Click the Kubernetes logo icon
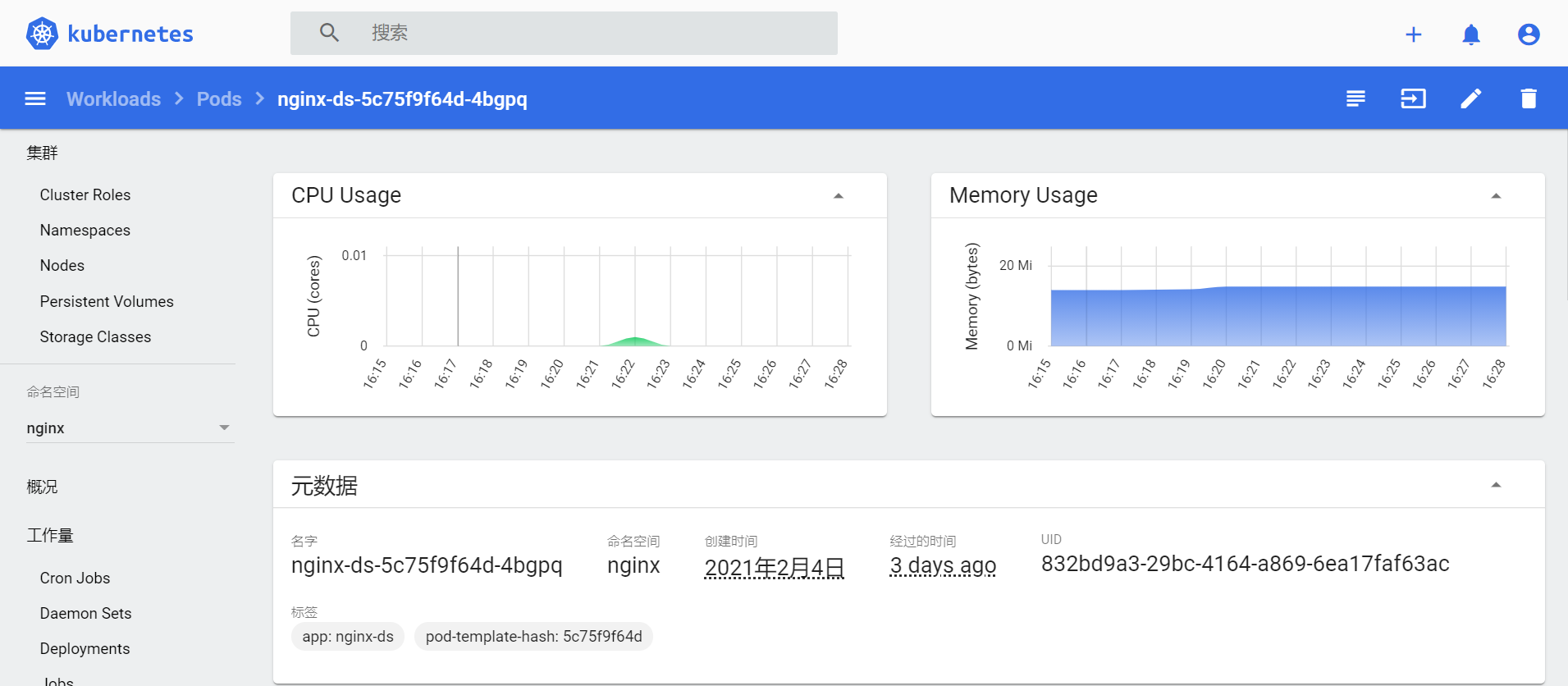 click(42, 34)
